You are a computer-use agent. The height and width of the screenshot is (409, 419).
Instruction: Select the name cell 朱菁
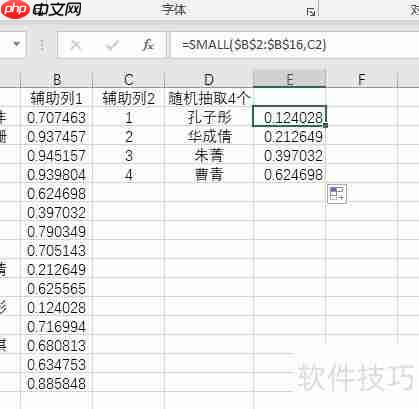(209, 155)
